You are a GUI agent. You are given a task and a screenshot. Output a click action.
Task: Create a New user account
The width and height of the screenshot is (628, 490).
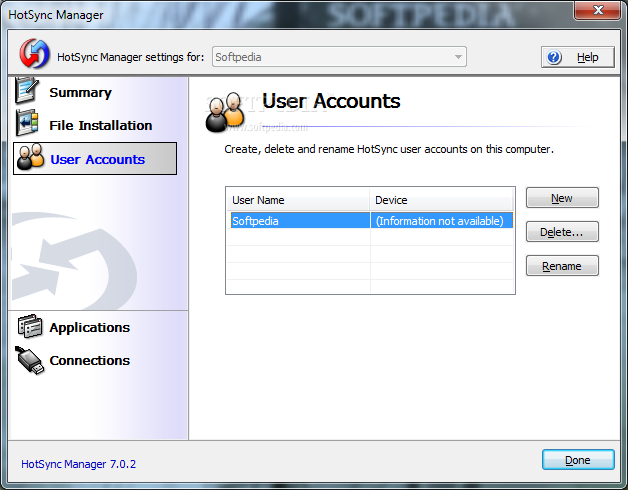[x=562, y=198]
